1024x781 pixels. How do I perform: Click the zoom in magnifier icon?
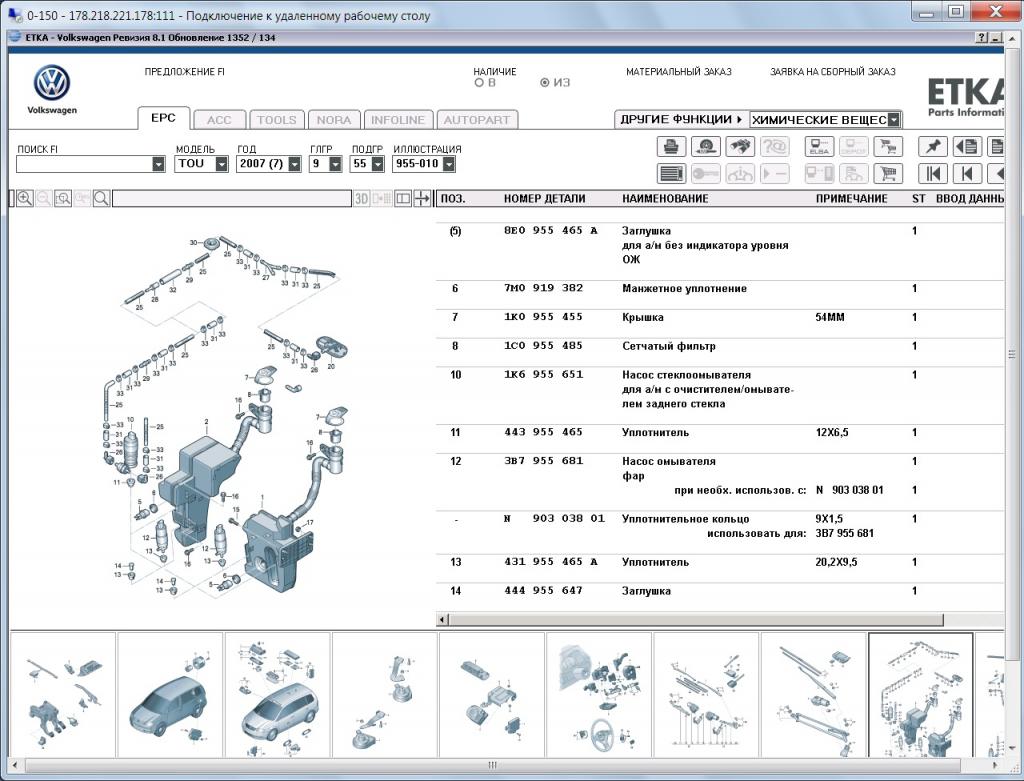click(24, 199)
